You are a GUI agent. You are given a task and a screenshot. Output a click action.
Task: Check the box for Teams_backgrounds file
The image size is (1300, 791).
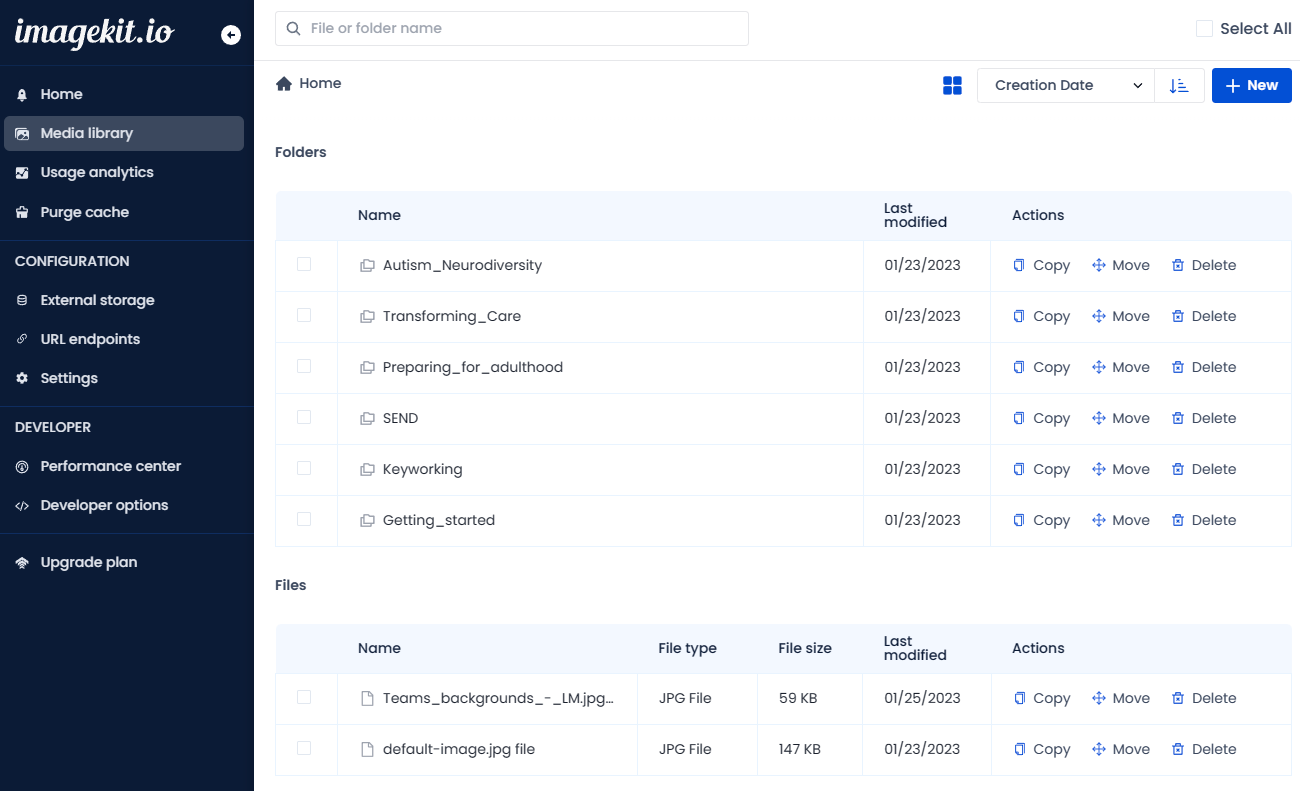304,697
